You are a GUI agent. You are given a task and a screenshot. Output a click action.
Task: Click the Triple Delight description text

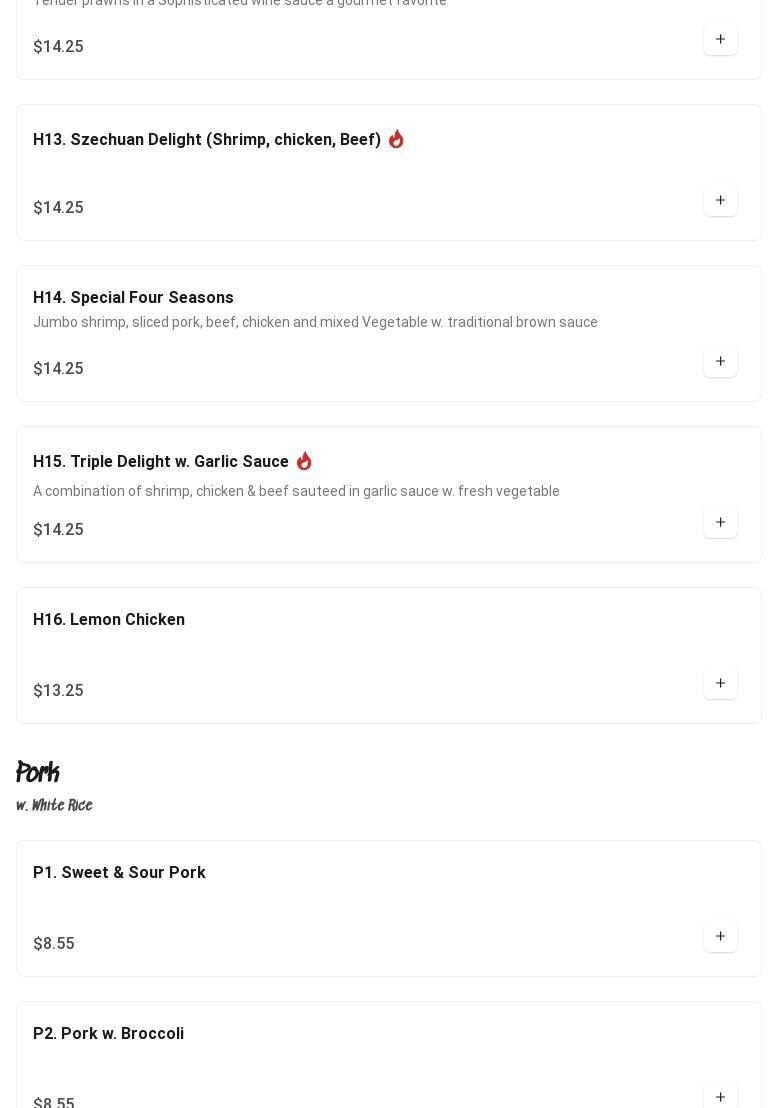[x=296, y=491]
